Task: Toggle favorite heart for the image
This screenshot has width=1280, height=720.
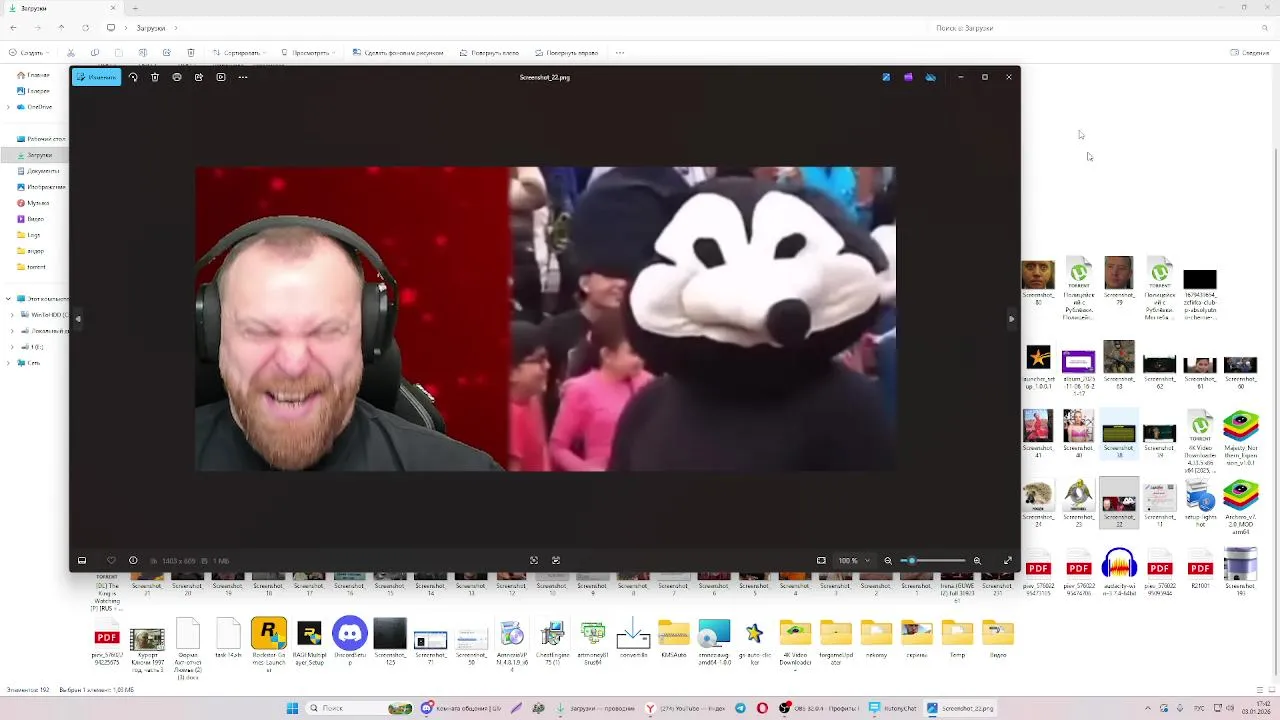Action: 111,561
